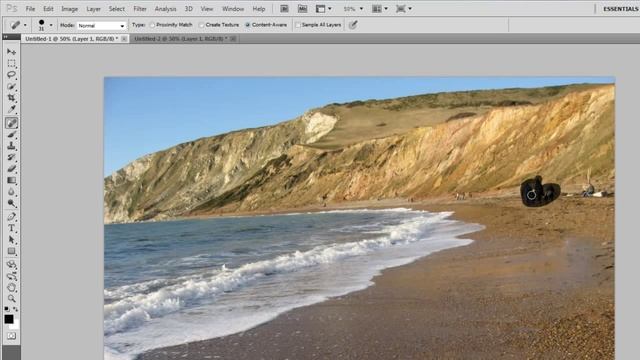Enable the Sample All Layers checkbox
This screenshot has height=360, width=640.
coord(298,25)
